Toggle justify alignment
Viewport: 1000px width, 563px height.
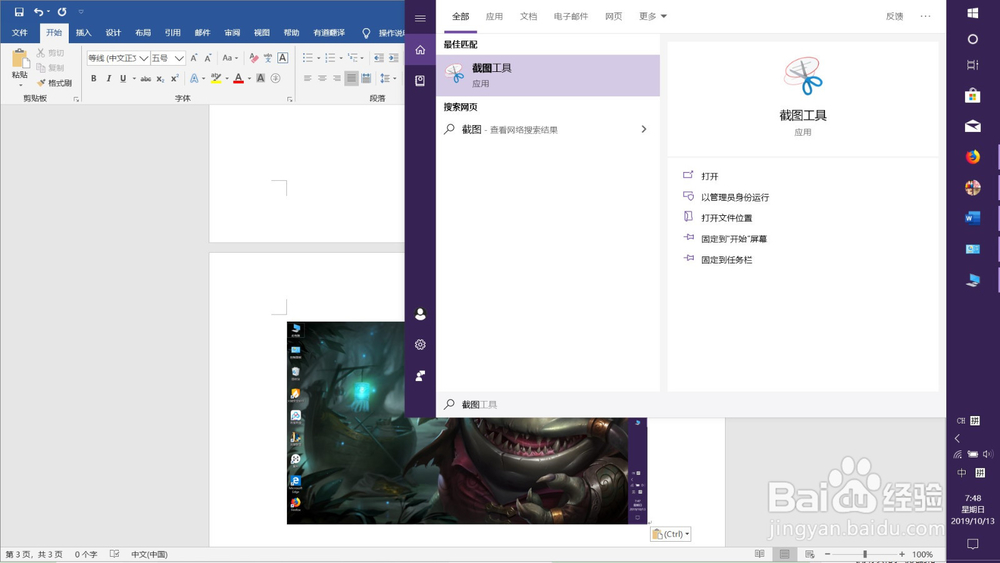351,78
